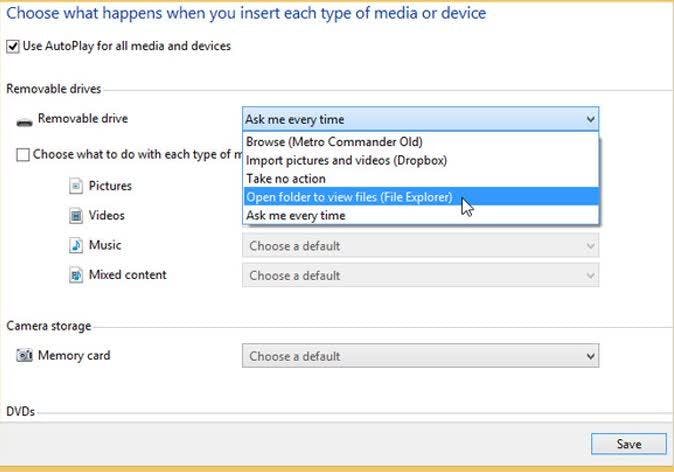Click the Memory card text label
Screen dimensions: 674x472
(74, 356)
